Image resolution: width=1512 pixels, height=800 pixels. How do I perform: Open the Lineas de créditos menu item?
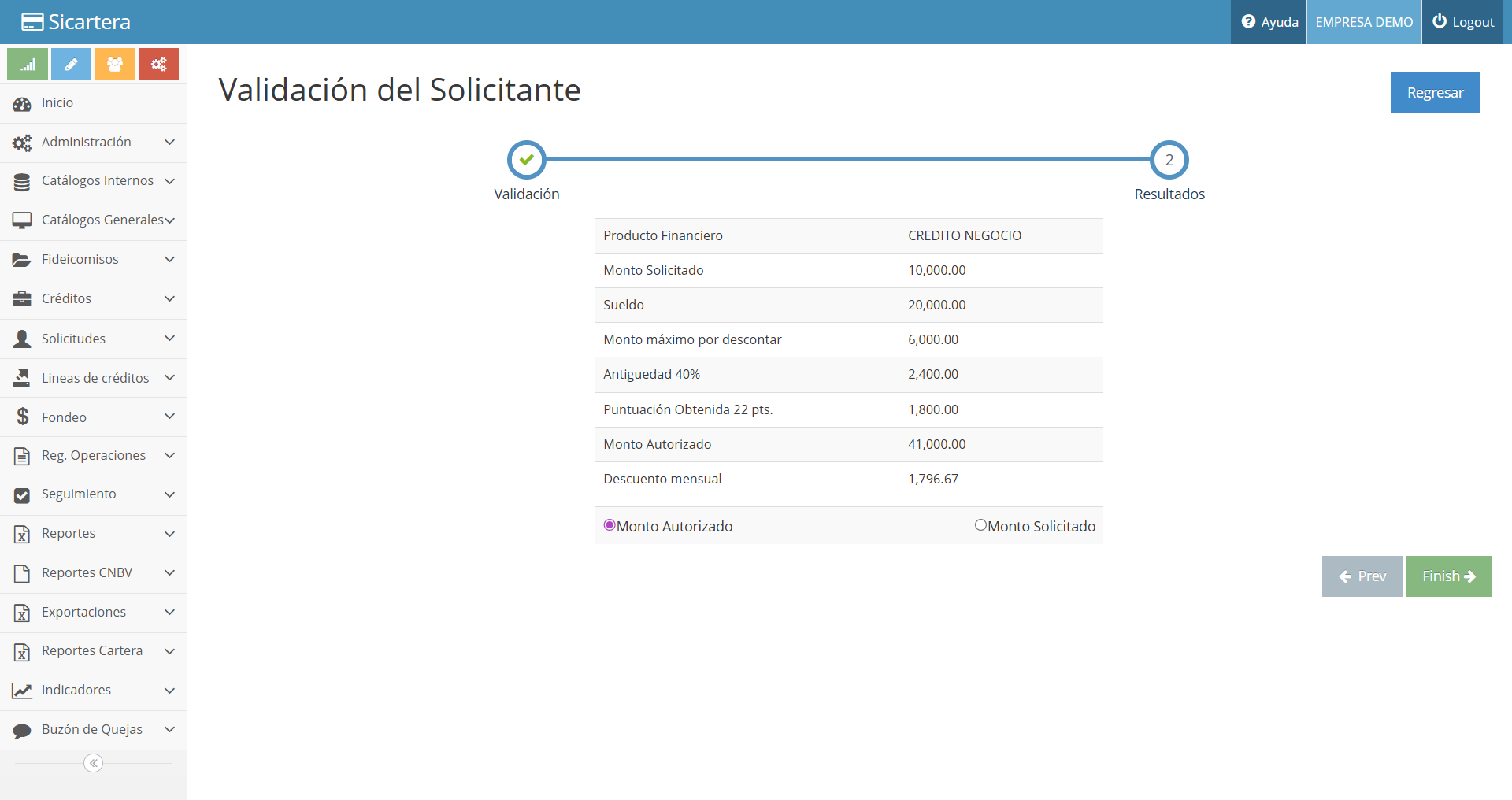click(93, 378)
